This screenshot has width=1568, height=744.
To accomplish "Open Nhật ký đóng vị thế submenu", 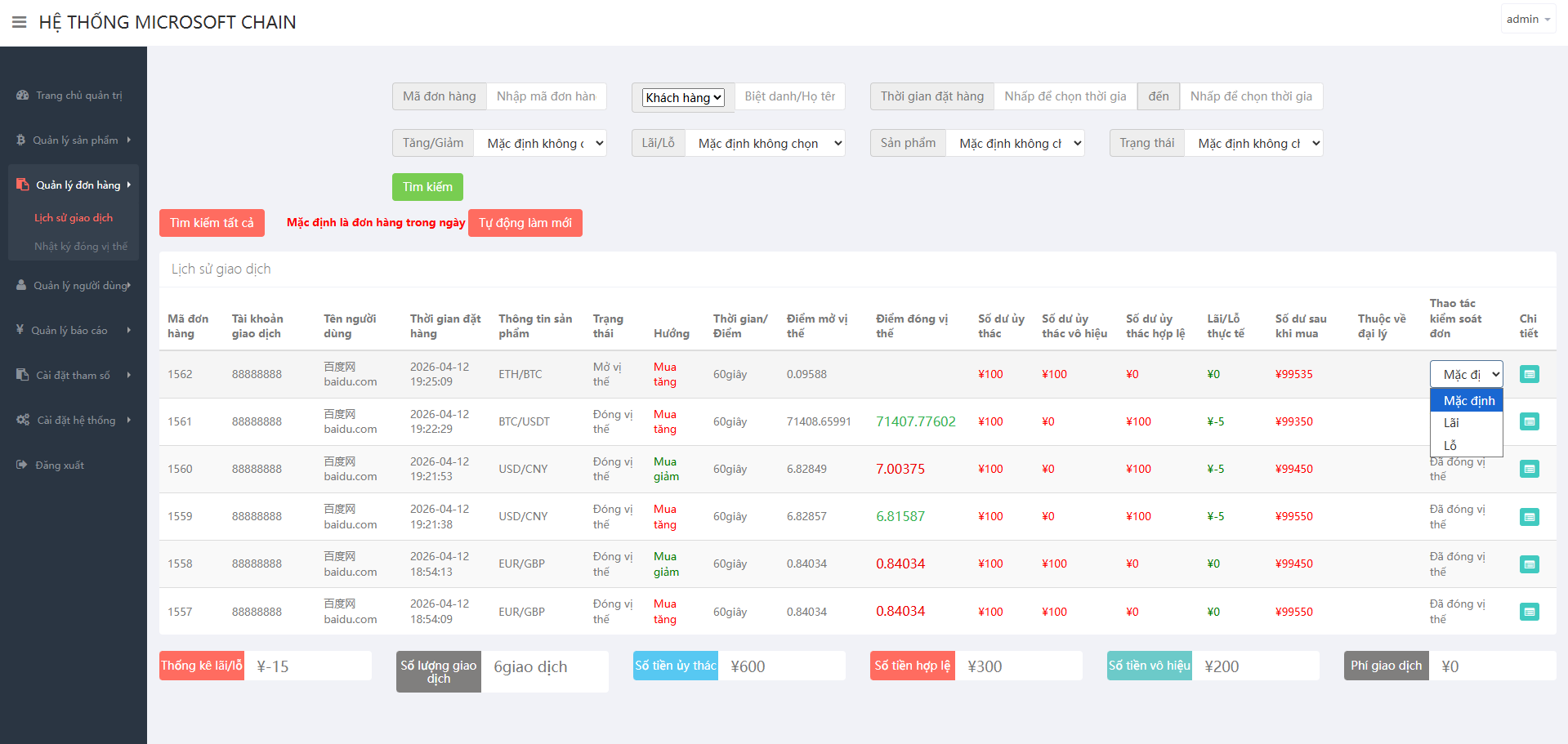I will click(80, 247).
